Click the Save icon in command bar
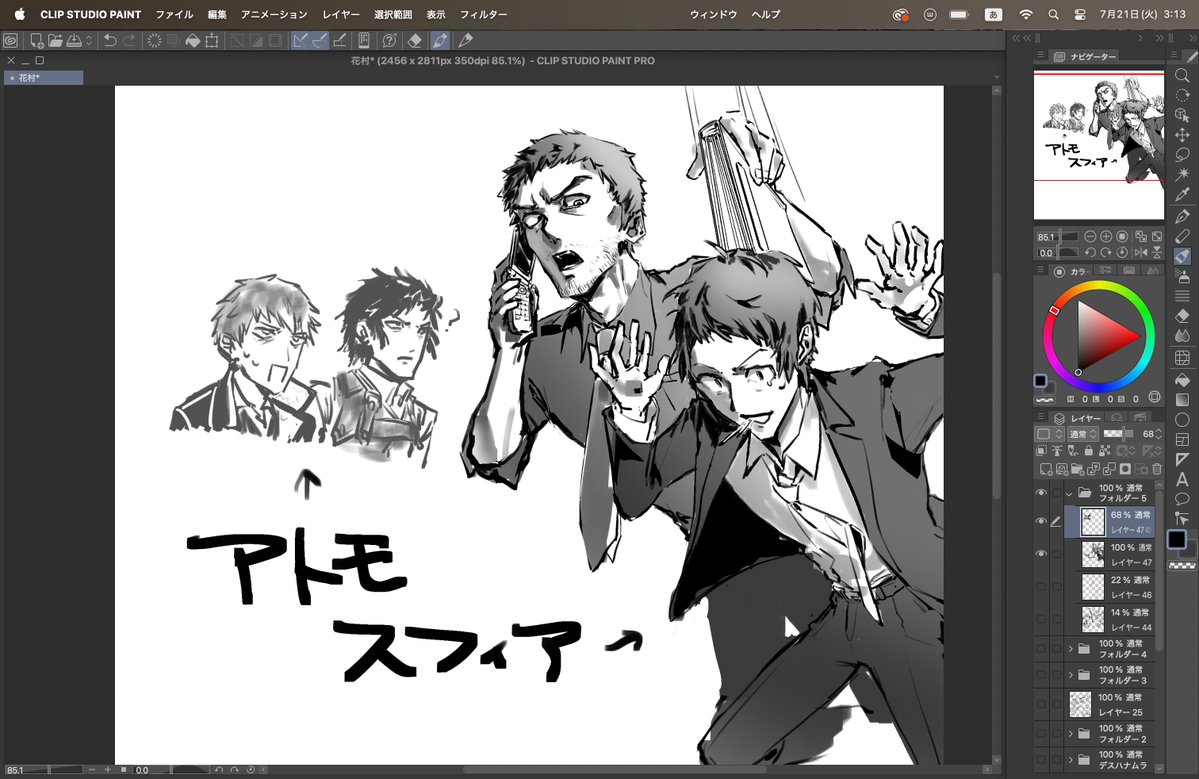This screenshot has width=1199, height=779. coord(74,41)
